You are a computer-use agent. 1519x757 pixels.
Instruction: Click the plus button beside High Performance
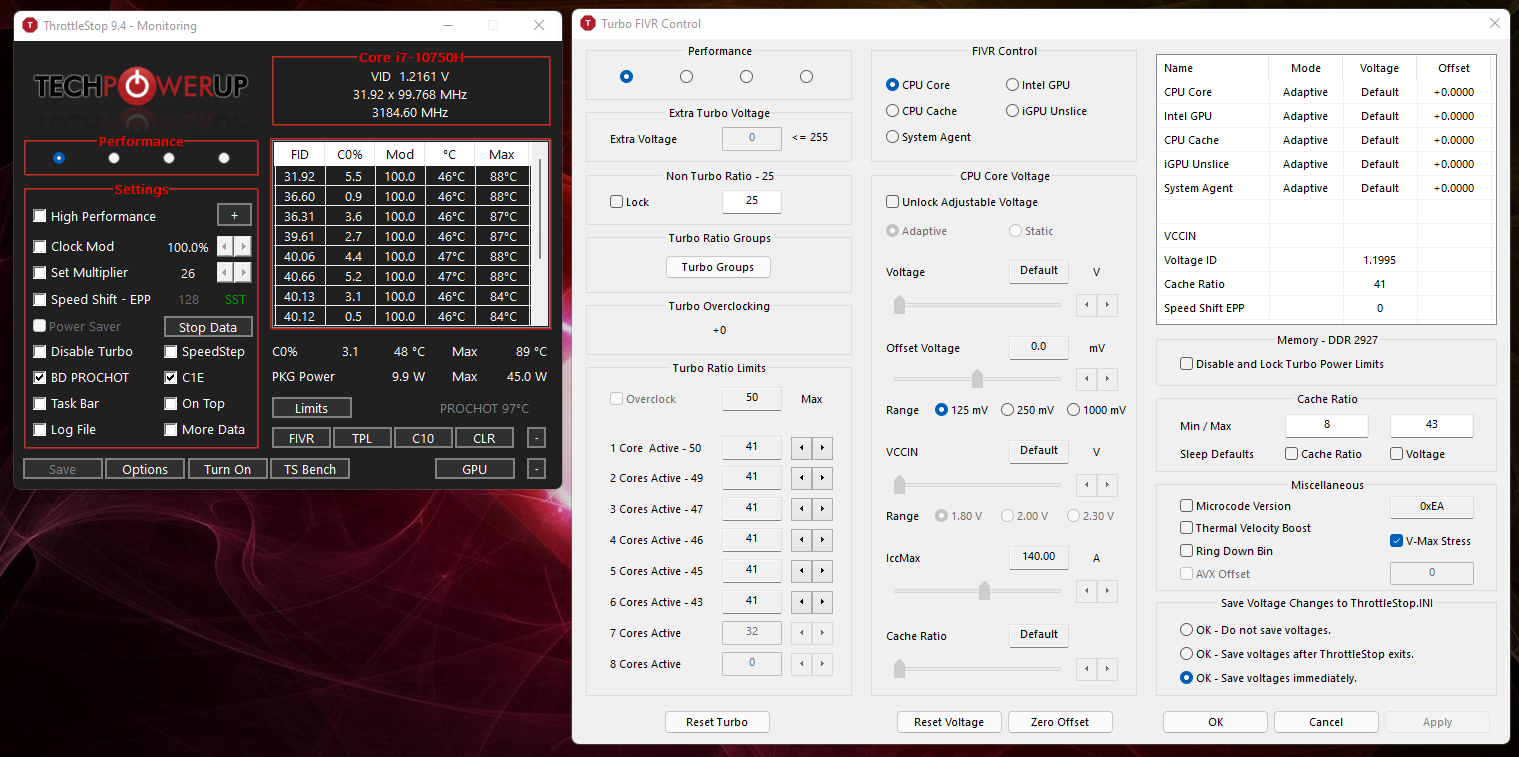(234, 216)
